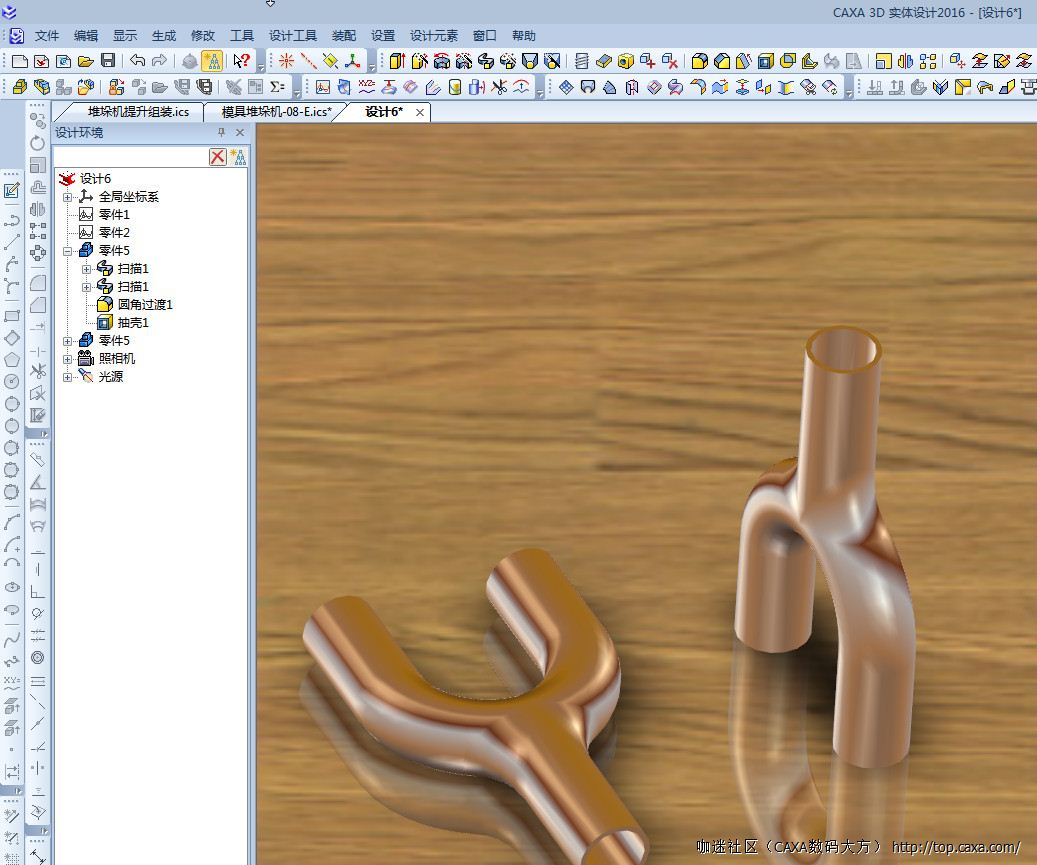The width and height of the screenshot is (1037, 865).
Task: Save with the floppy disk icon
Action: coord(108,61)
